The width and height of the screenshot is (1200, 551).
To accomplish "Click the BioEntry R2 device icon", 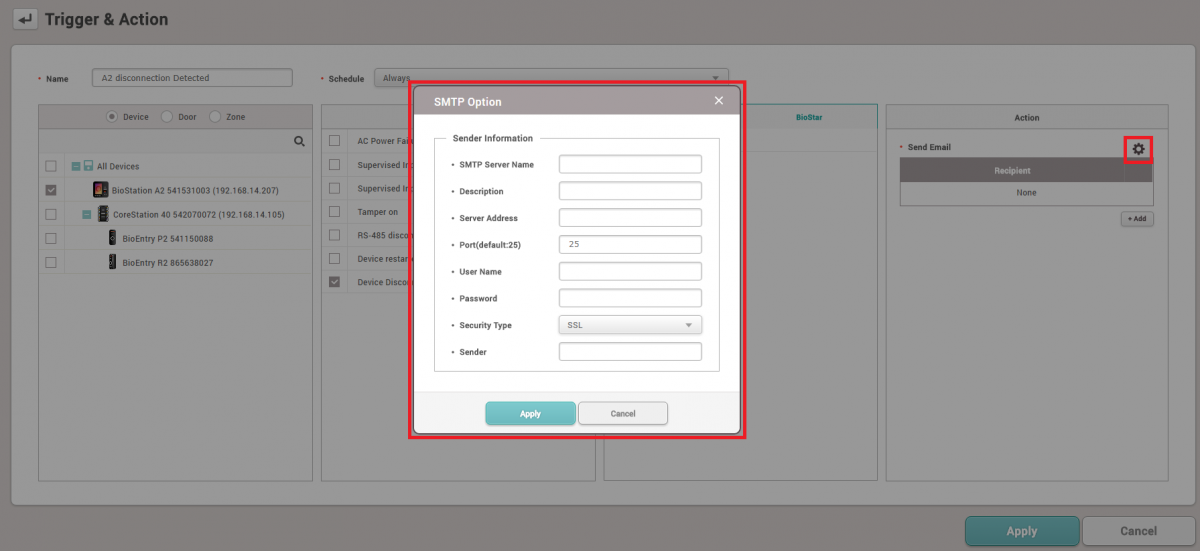I will pos(113,262).
